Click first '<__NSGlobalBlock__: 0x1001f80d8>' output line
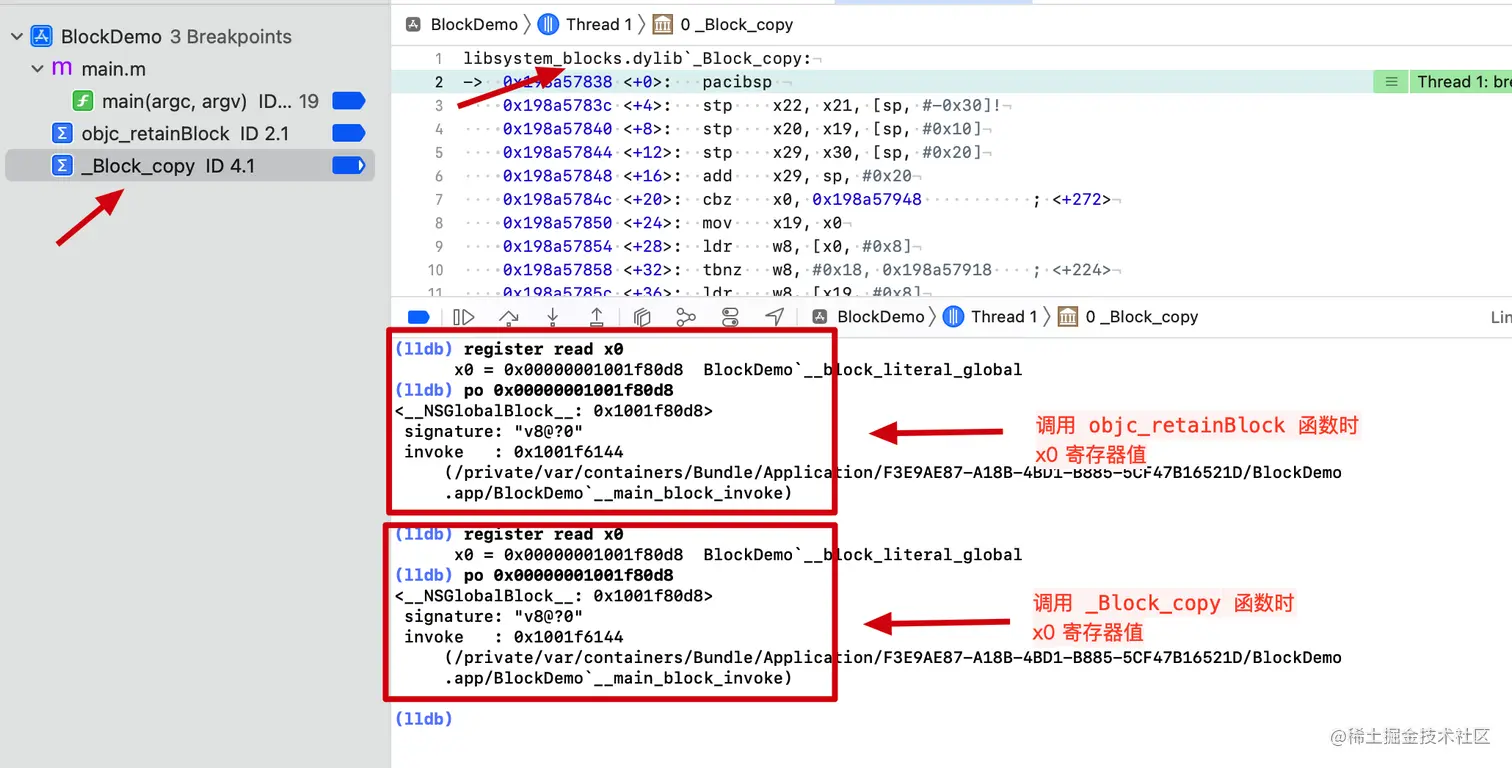This screenshot has width=1512, height=768. point(555,411)
